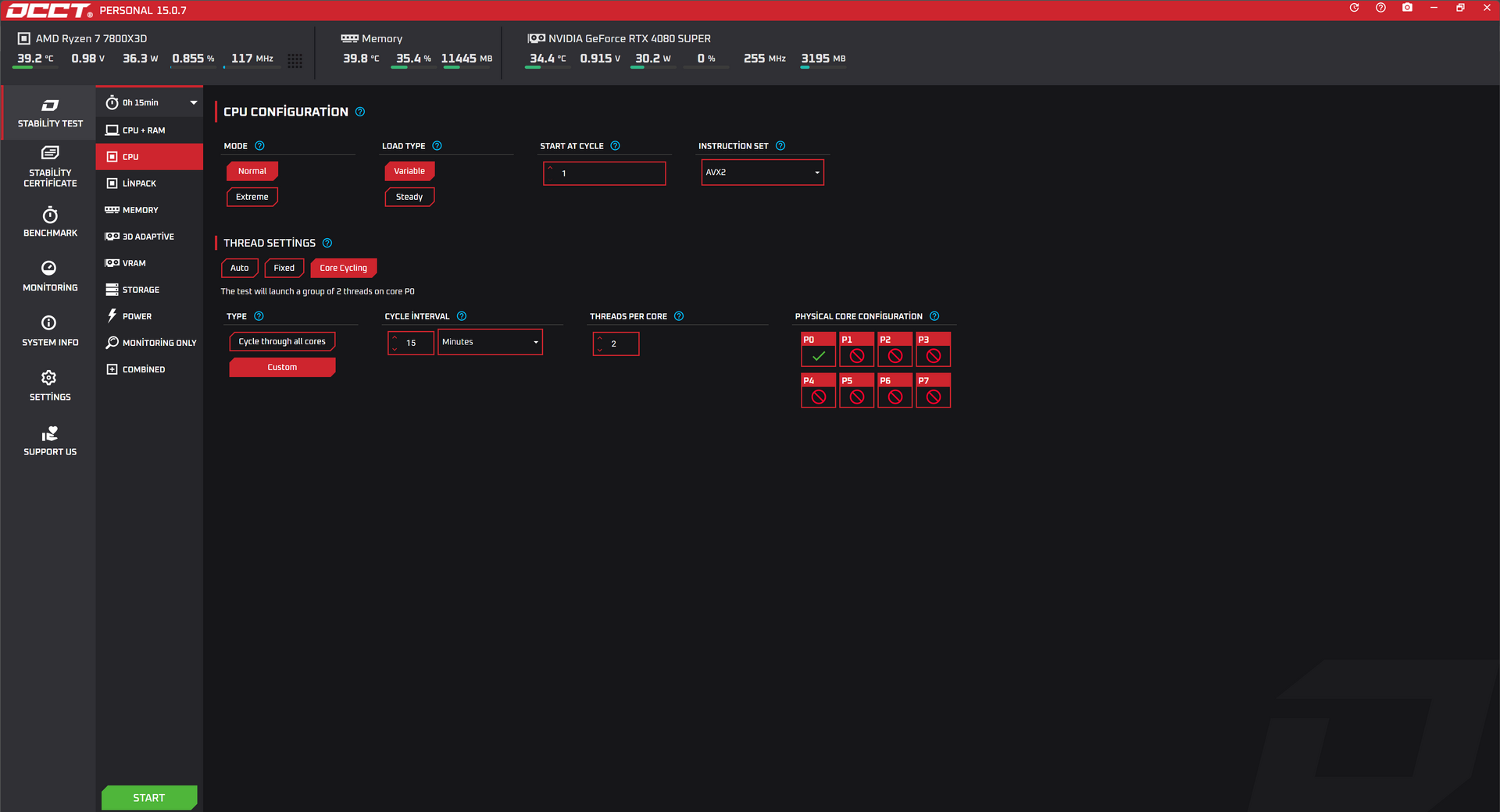1500x812 pixels.
Task: Select the Monitoring Only magnifier icon
Action: click(112, 343)
